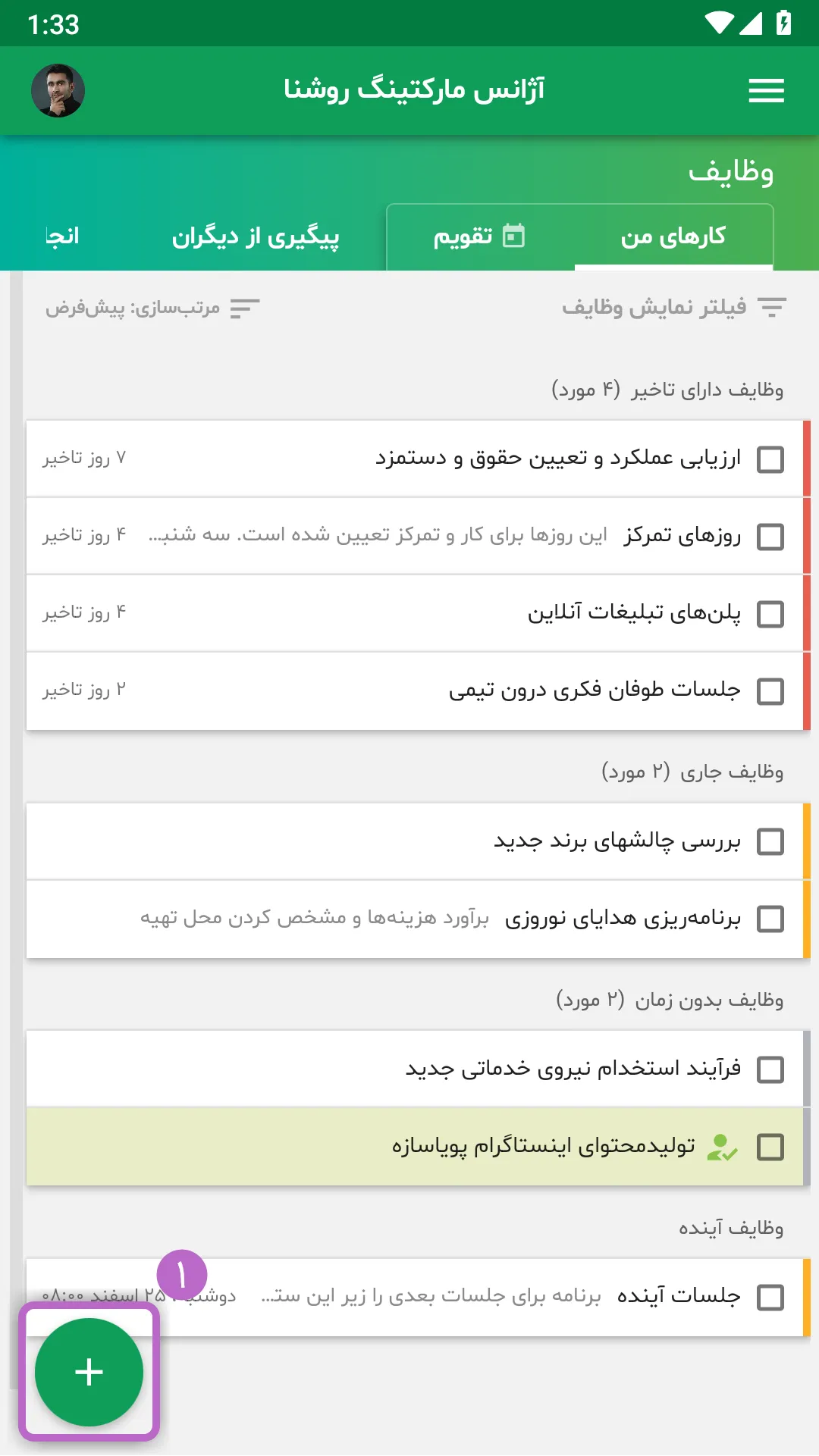This screenshot has height=1456, width=819.
Task: Switch to the پیگیری از دیگران tab
Action: click(256, 236)
